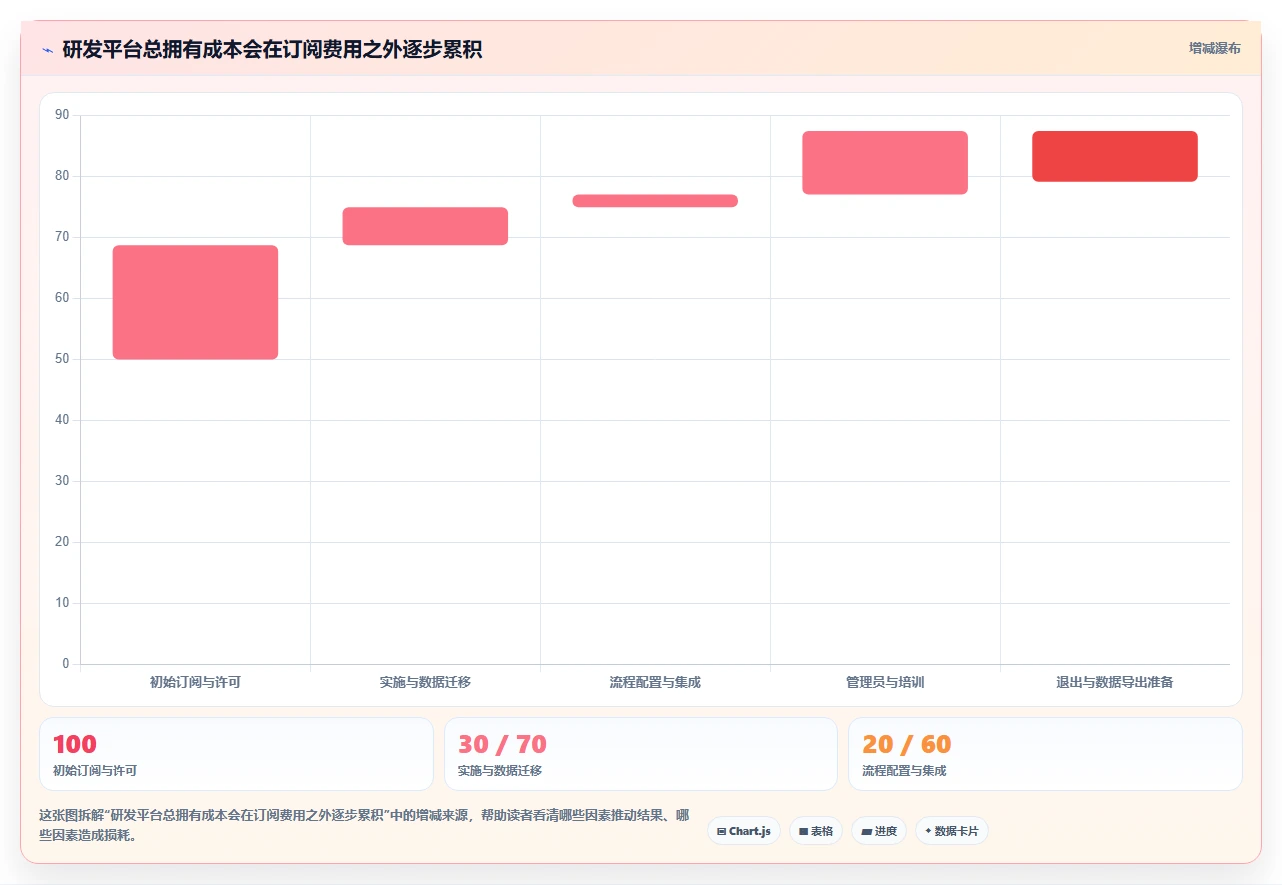This screenshot has height=885, width=1282.
Task: Click the 初始订阅与许可 axis label
Action: pyautogui.click(x=195, y=682)
